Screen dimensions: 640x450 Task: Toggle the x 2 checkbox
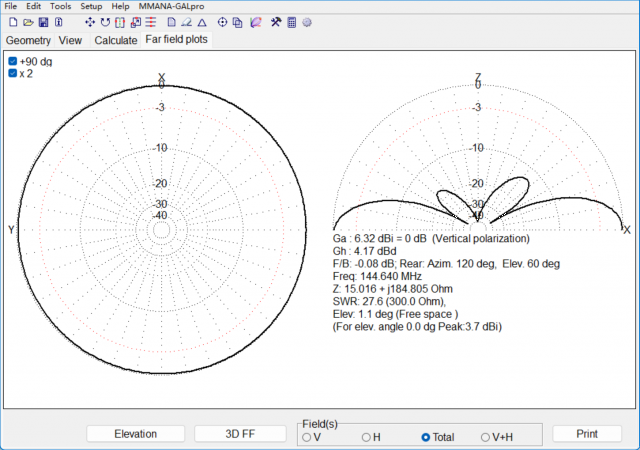13,73
